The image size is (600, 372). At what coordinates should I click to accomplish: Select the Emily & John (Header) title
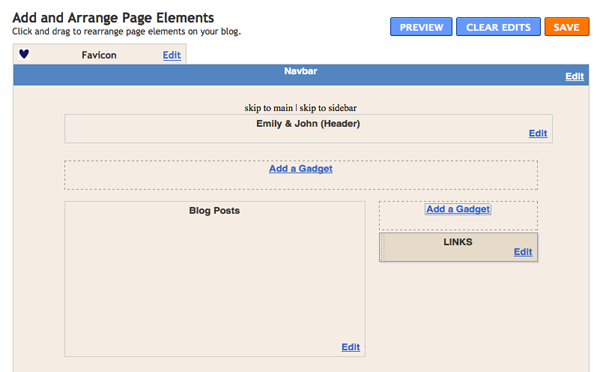(x=308, y=124)
